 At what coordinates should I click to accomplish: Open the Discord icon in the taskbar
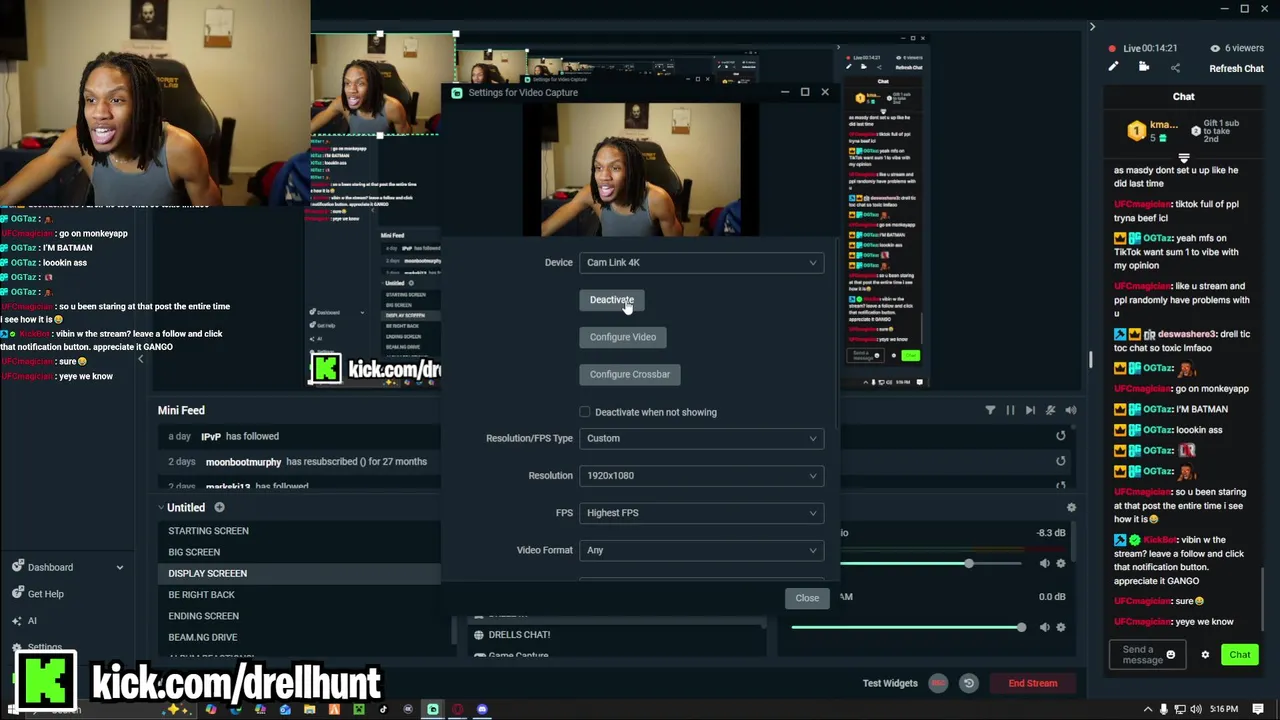pyautogui.click(x=482, y=709)
